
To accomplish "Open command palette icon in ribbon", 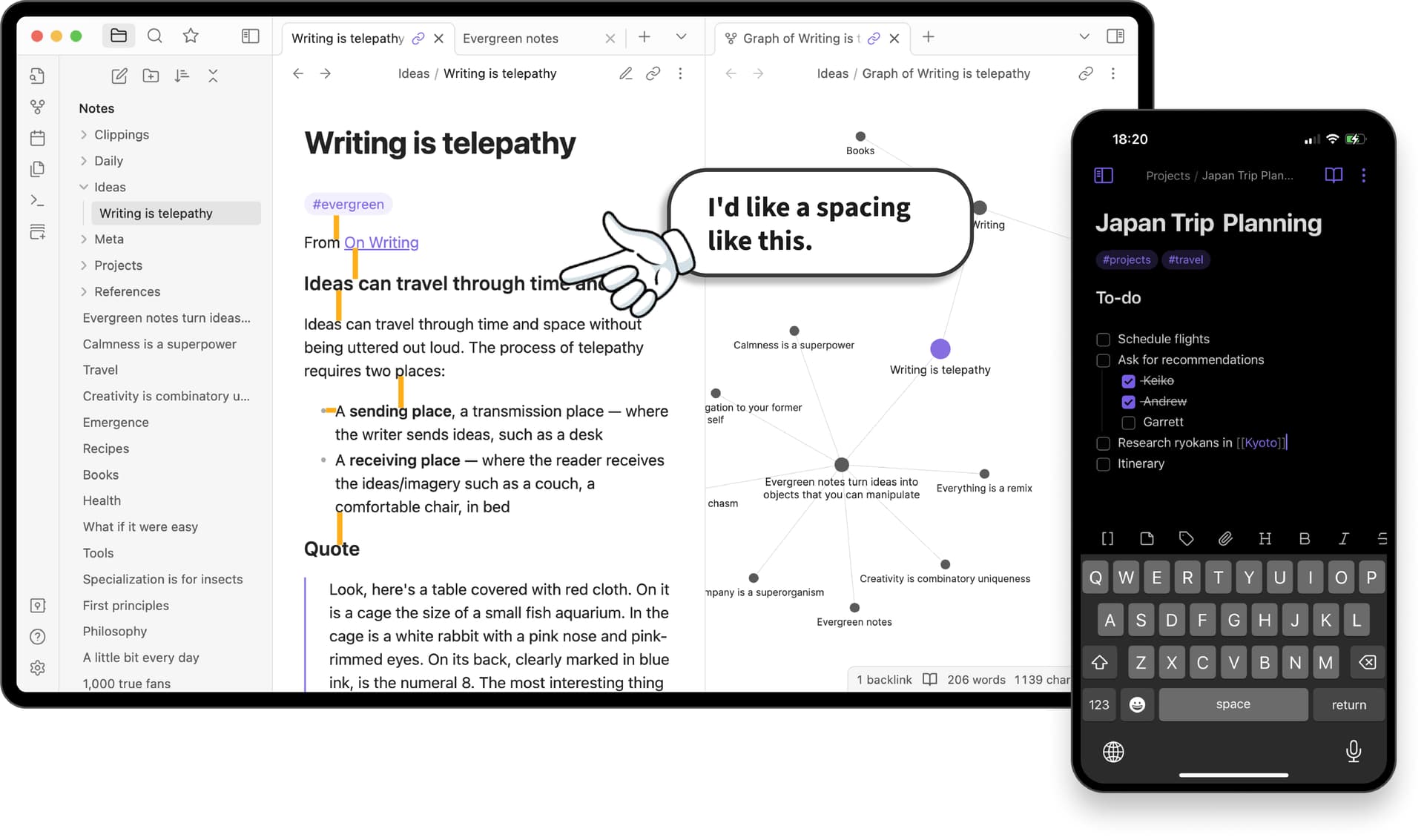I will 38,200.
